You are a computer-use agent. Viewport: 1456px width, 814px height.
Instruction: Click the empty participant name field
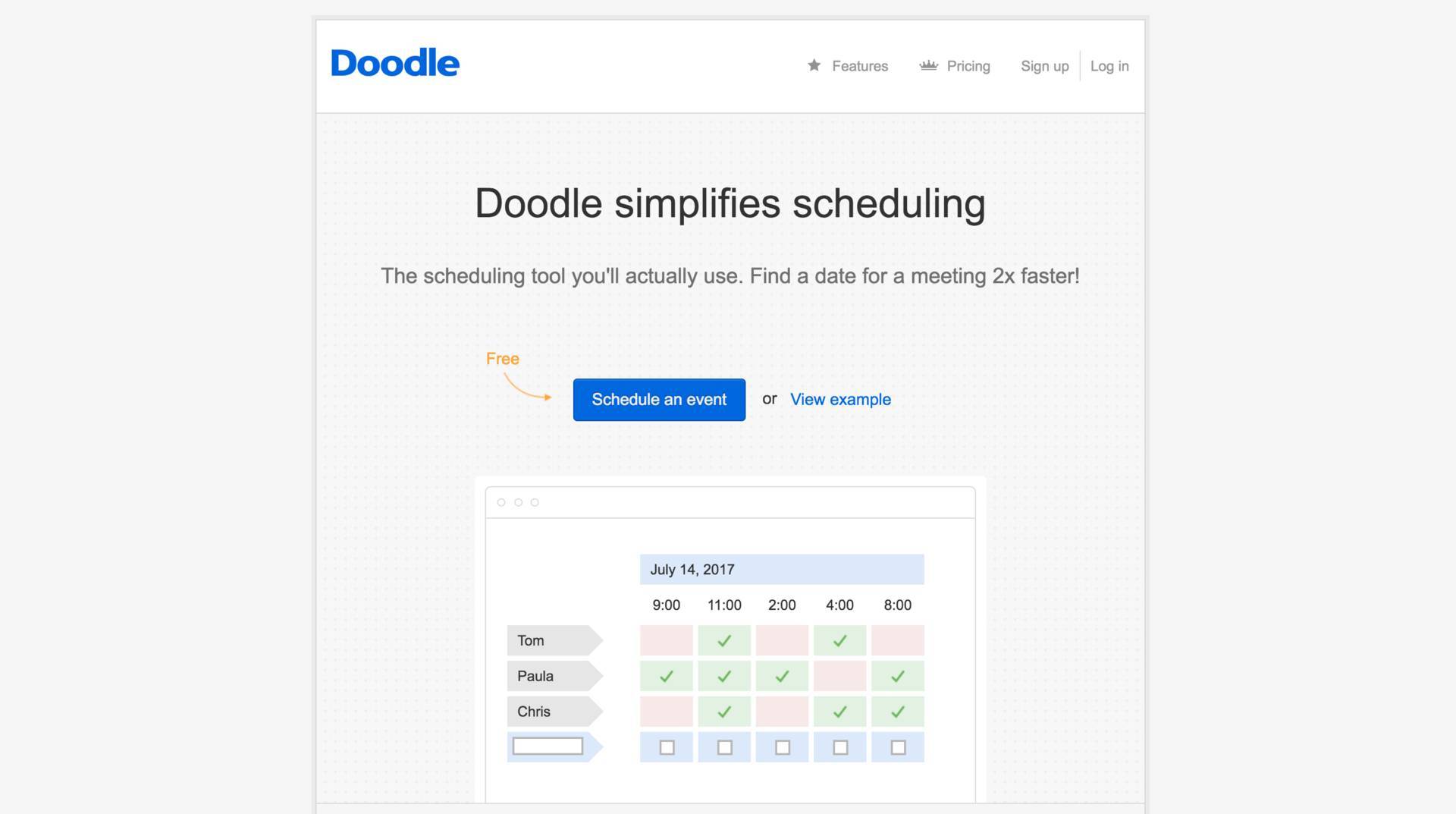pyautogui.click(x=548, y=746)
